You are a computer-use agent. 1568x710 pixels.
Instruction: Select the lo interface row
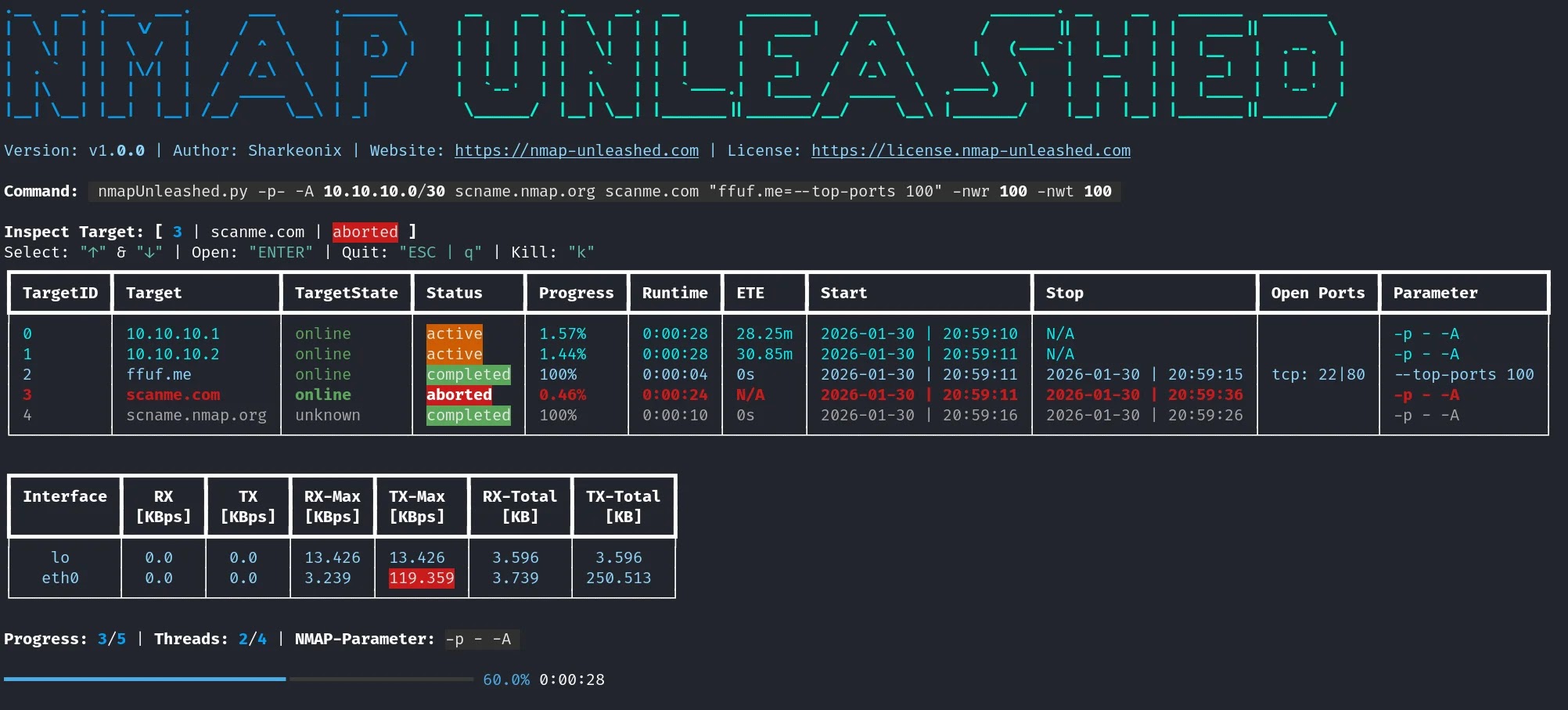(x=61, y=557)
